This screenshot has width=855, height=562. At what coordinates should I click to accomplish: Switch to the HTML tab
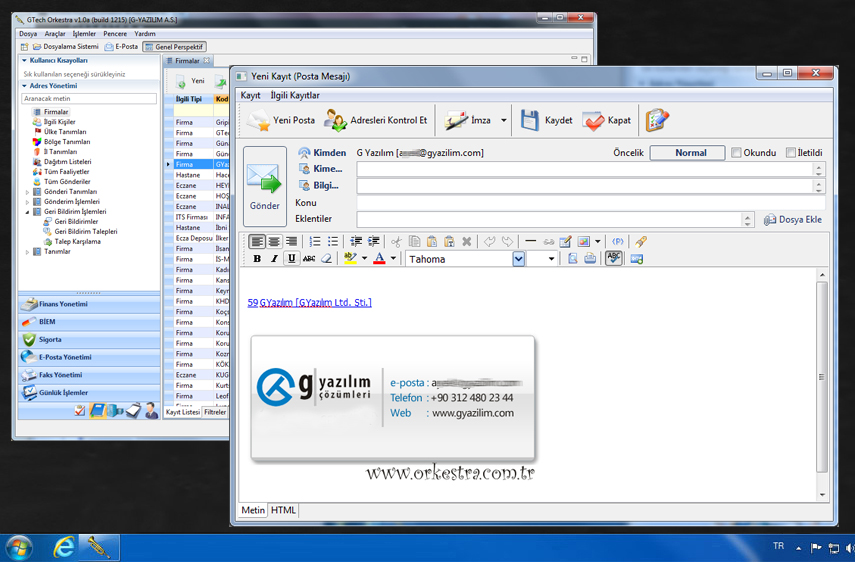click(x=283, y=510)
